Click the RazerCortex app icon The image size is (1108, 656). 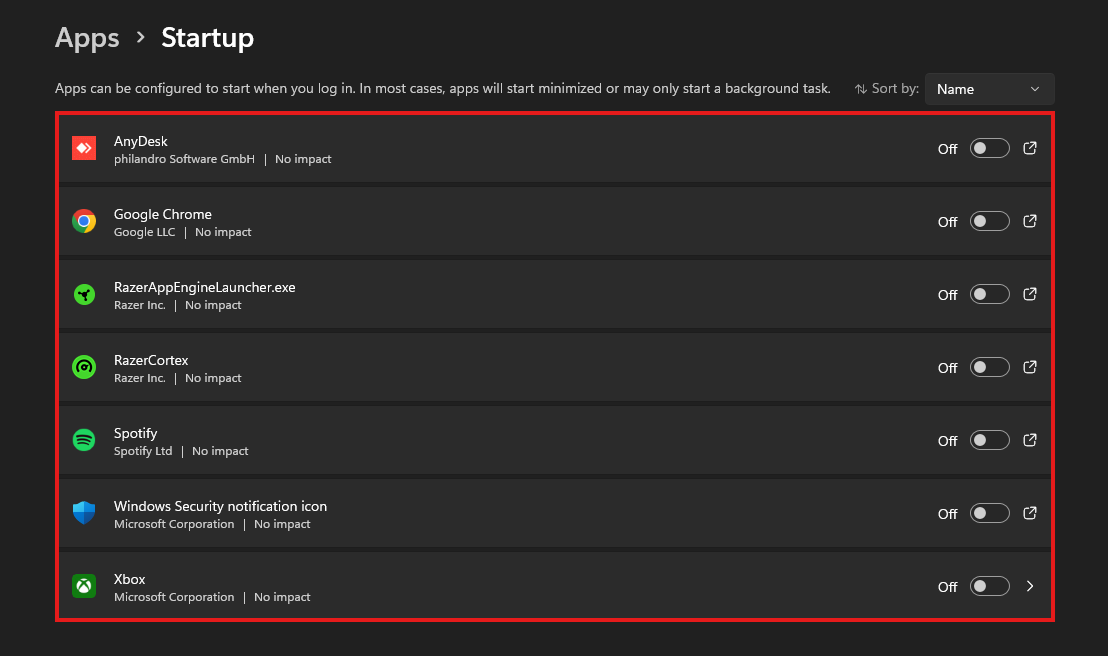click(x=84, y=367)
